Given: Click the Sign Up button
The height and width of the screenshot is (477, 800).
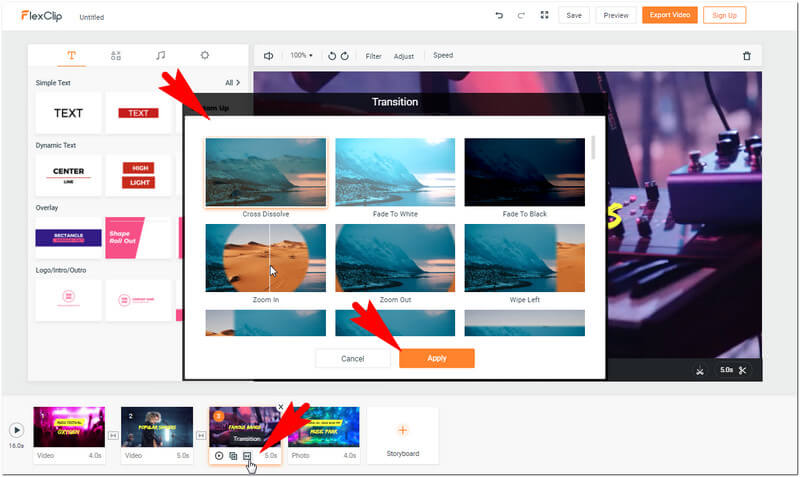Looking at the screenshot, I should pyautogui.click(x=724, y=15).
